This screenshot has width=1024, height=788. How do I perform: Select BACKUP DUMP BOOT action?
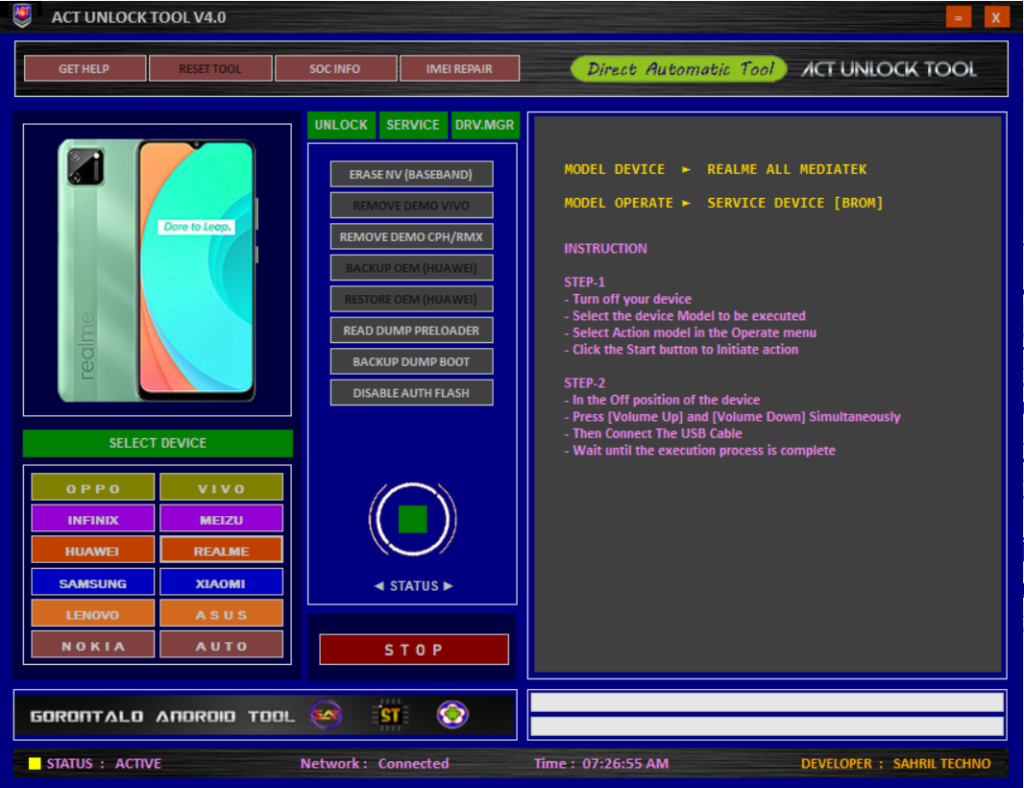point(411,362)
